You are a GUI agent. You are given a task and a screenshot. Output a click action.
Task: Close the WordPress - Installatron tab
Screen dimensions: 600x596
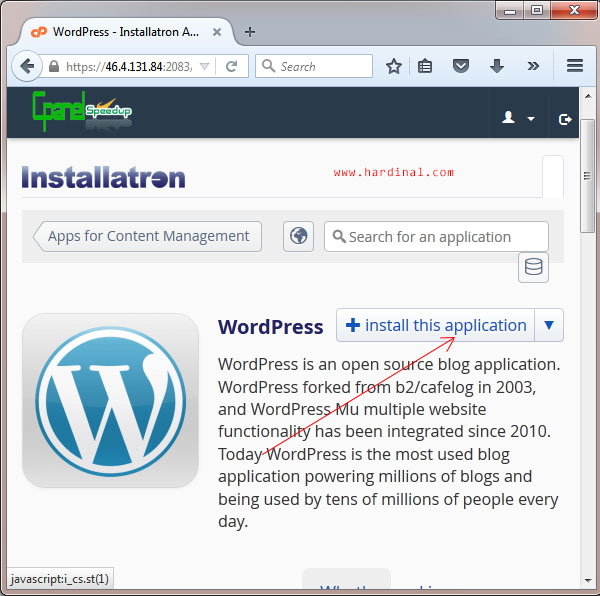click(x=217, y=32)
